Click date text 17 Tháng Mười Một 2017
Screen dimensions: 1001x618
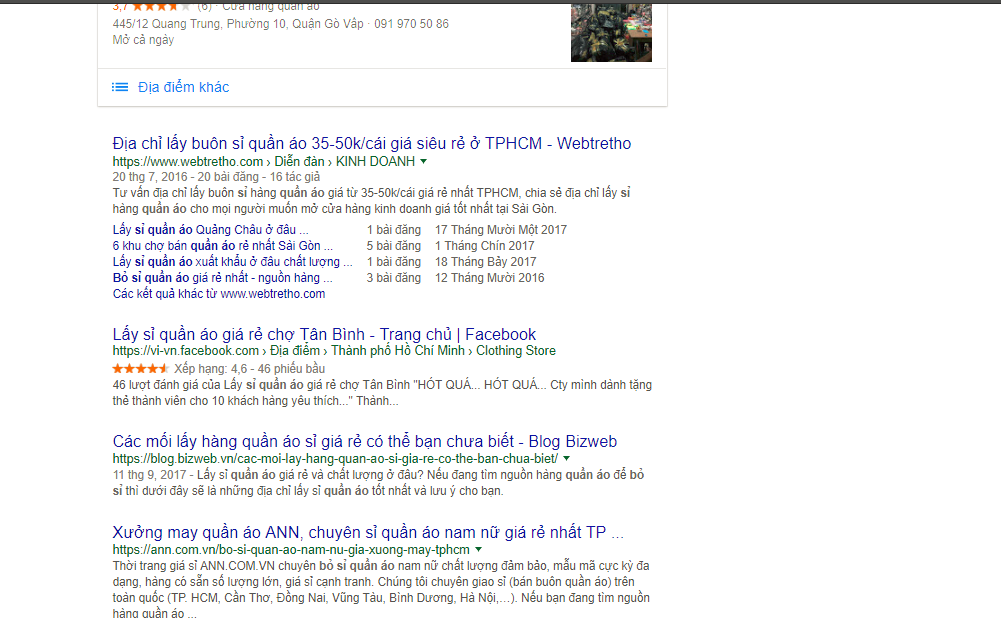pos(501,230)
